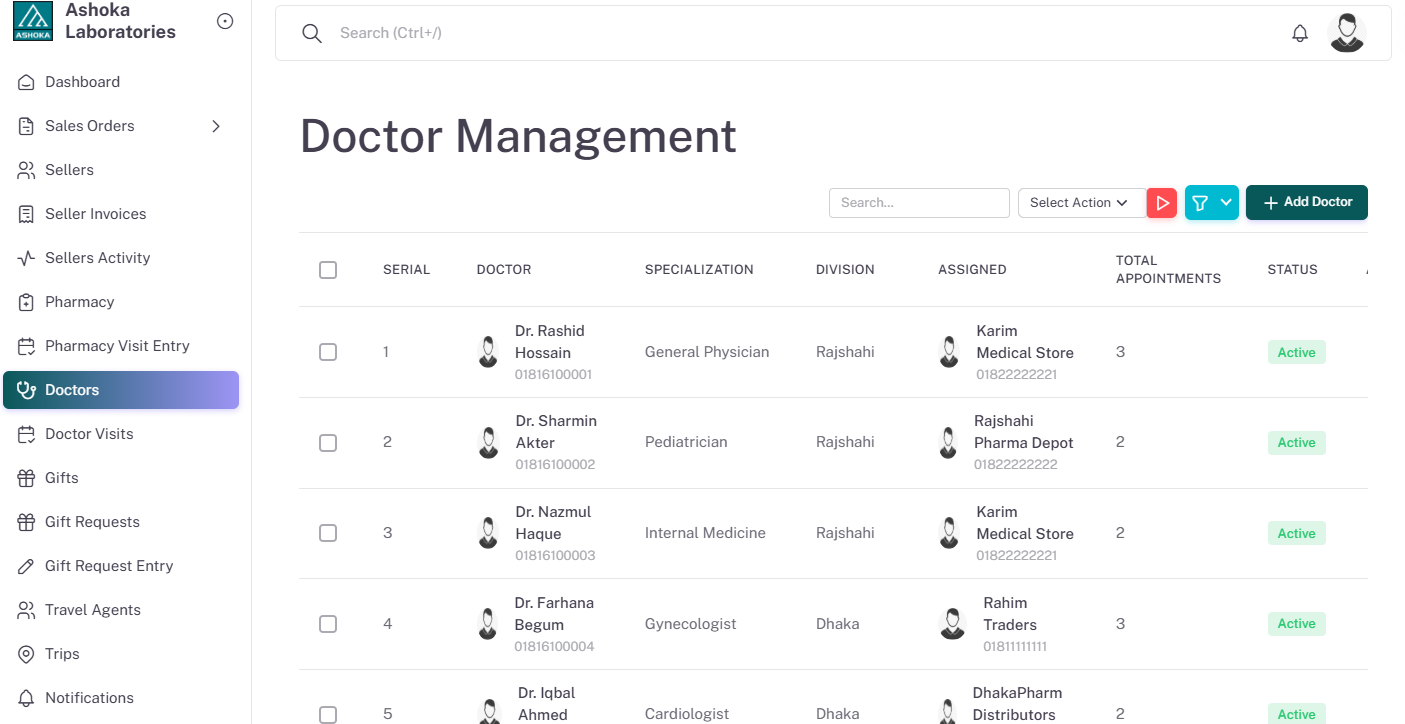
Task: Click the Active status badge for Dr. Rashid Hossain
Action: [x=1296, y=352]
